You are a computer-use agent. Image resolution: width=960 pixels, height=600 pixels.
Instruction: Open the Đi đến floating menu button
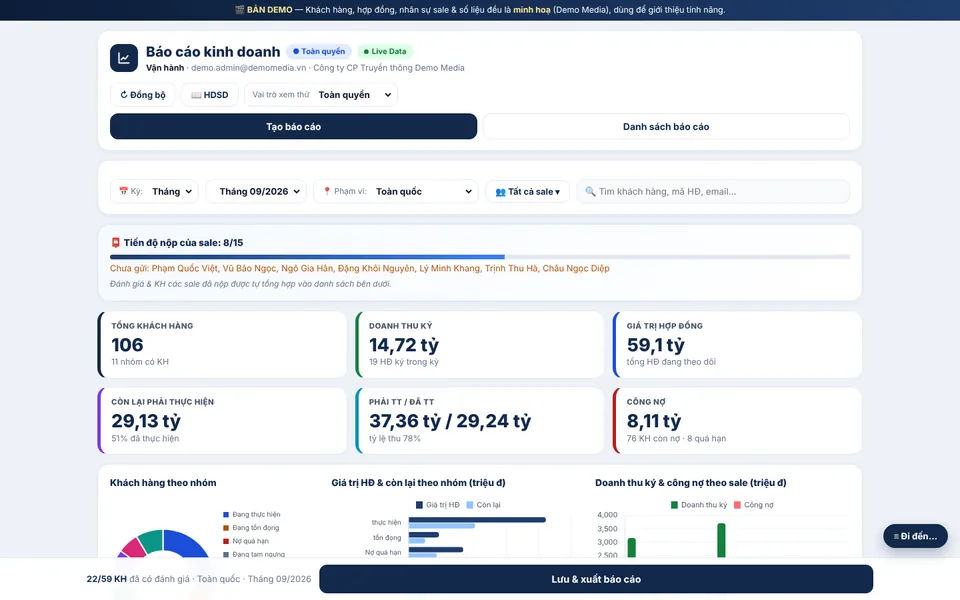[x=915, y=536]
